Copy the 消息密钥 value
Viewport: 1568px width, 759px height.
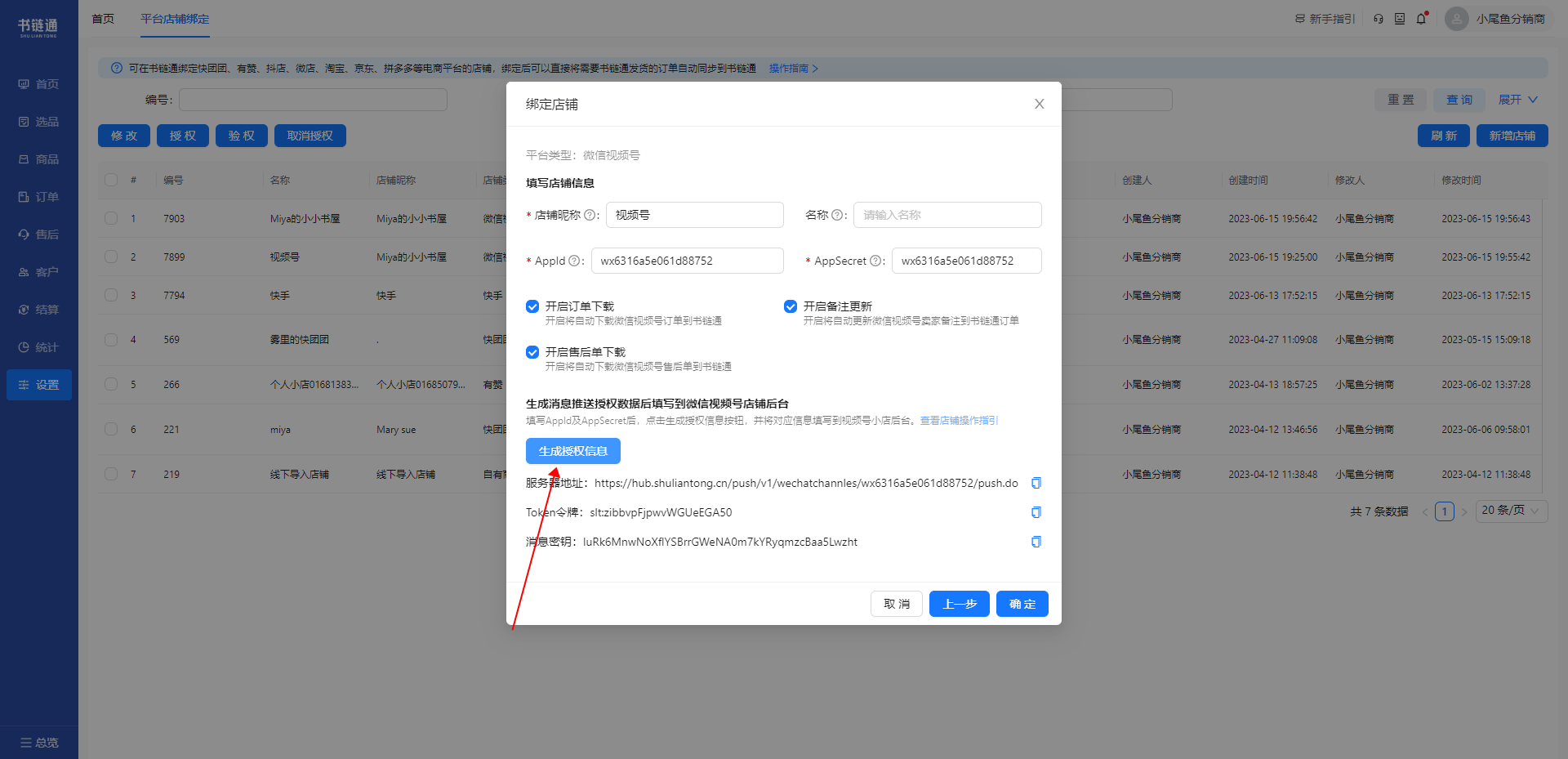click(1036, 542)
